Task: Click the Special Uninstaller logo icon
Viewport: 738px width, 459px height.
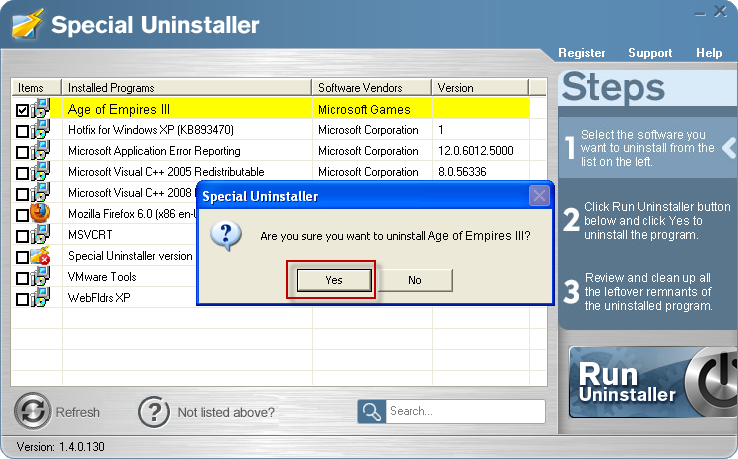Action: click(x=27, y=24)
